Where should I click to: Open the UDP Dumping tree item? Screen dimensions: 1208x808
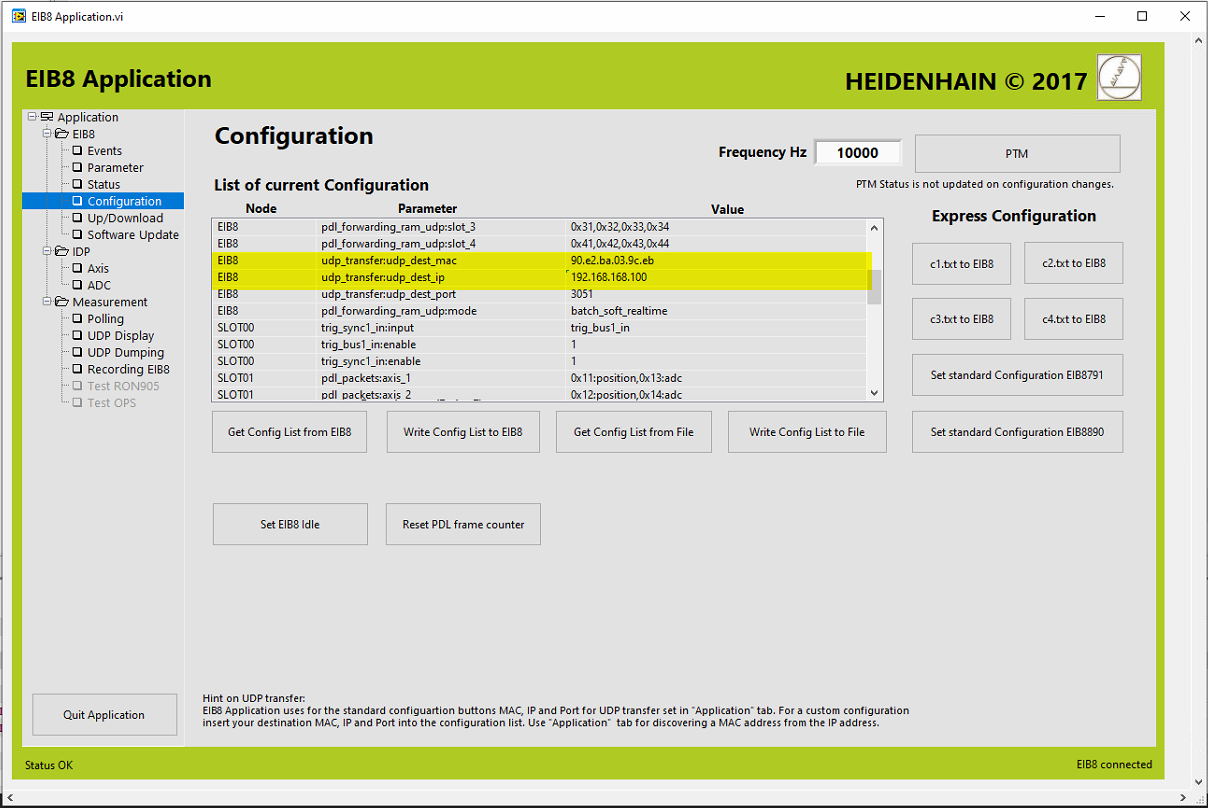pyautogui.click(x=125, y=352)
